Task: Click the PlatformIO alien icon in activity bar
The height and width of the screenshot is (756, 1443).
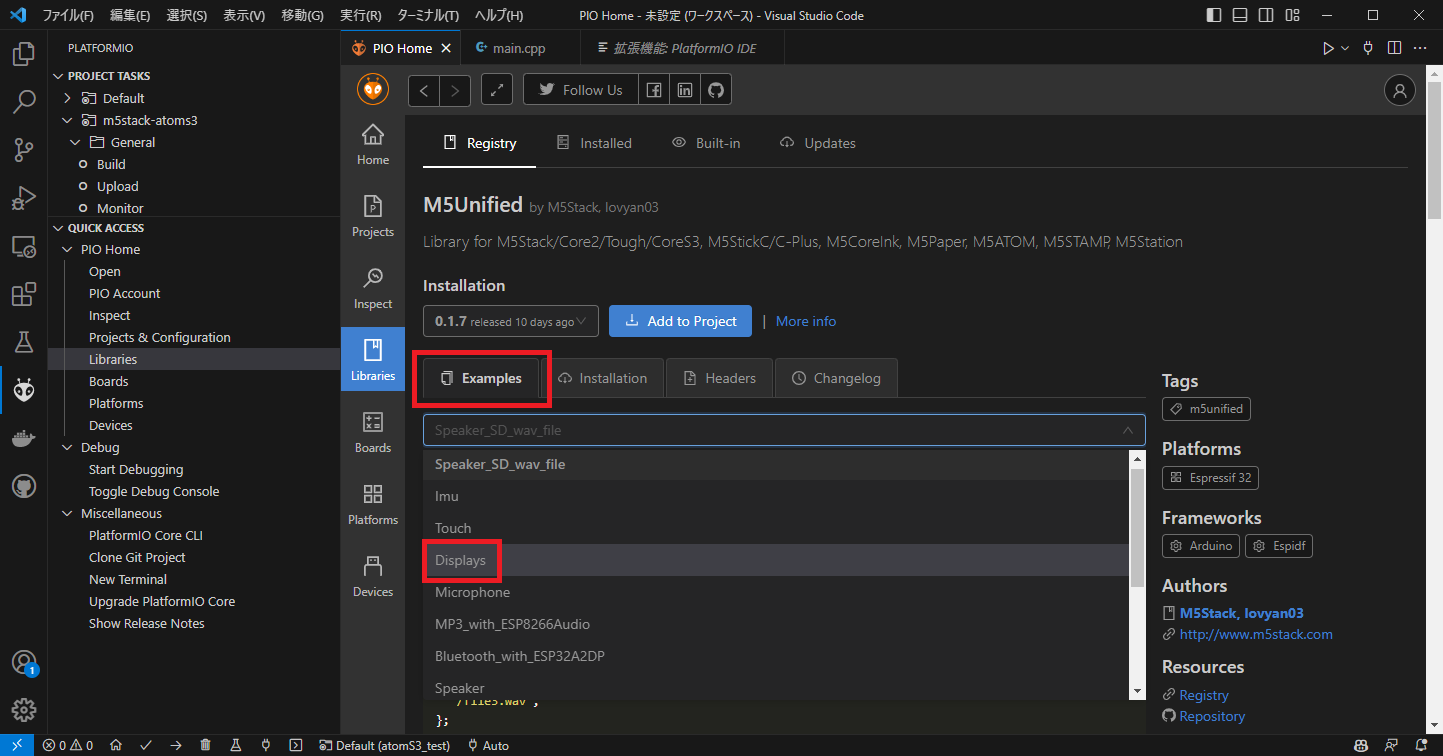Action: tap(24, 391)
